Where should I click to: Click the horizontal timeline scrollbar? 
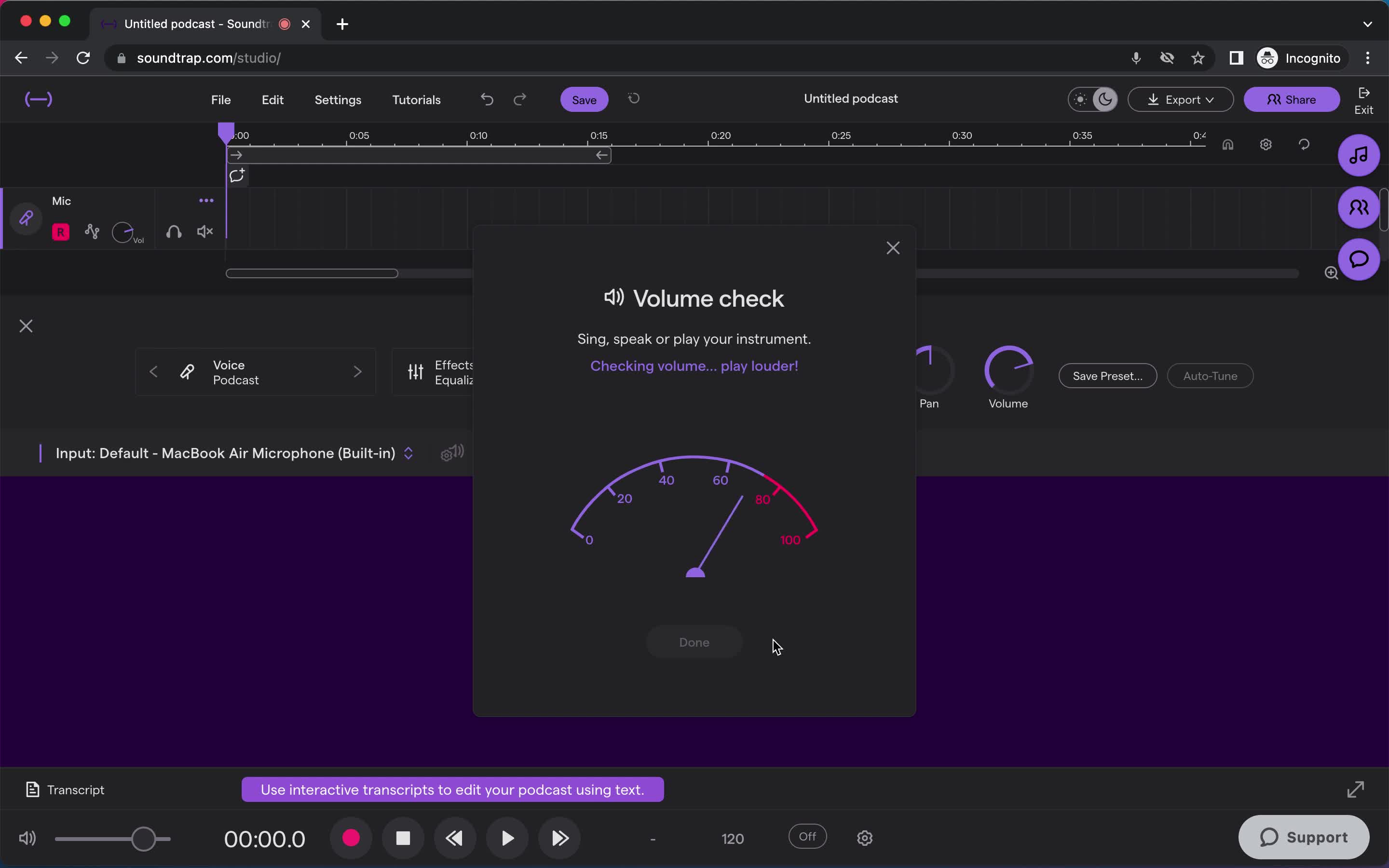click(312, 273)
